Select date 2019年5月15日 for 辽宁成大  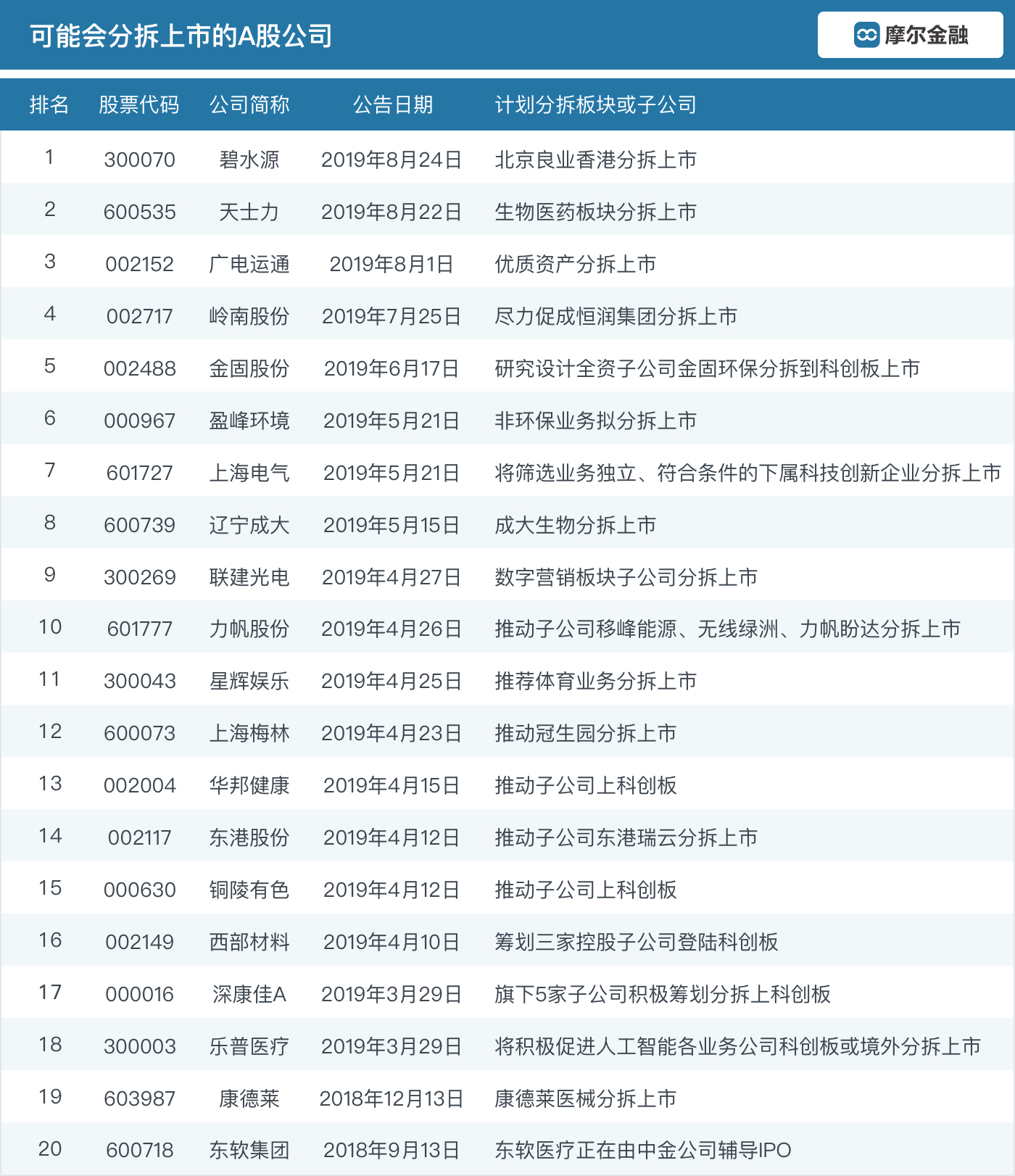point(391,525)
